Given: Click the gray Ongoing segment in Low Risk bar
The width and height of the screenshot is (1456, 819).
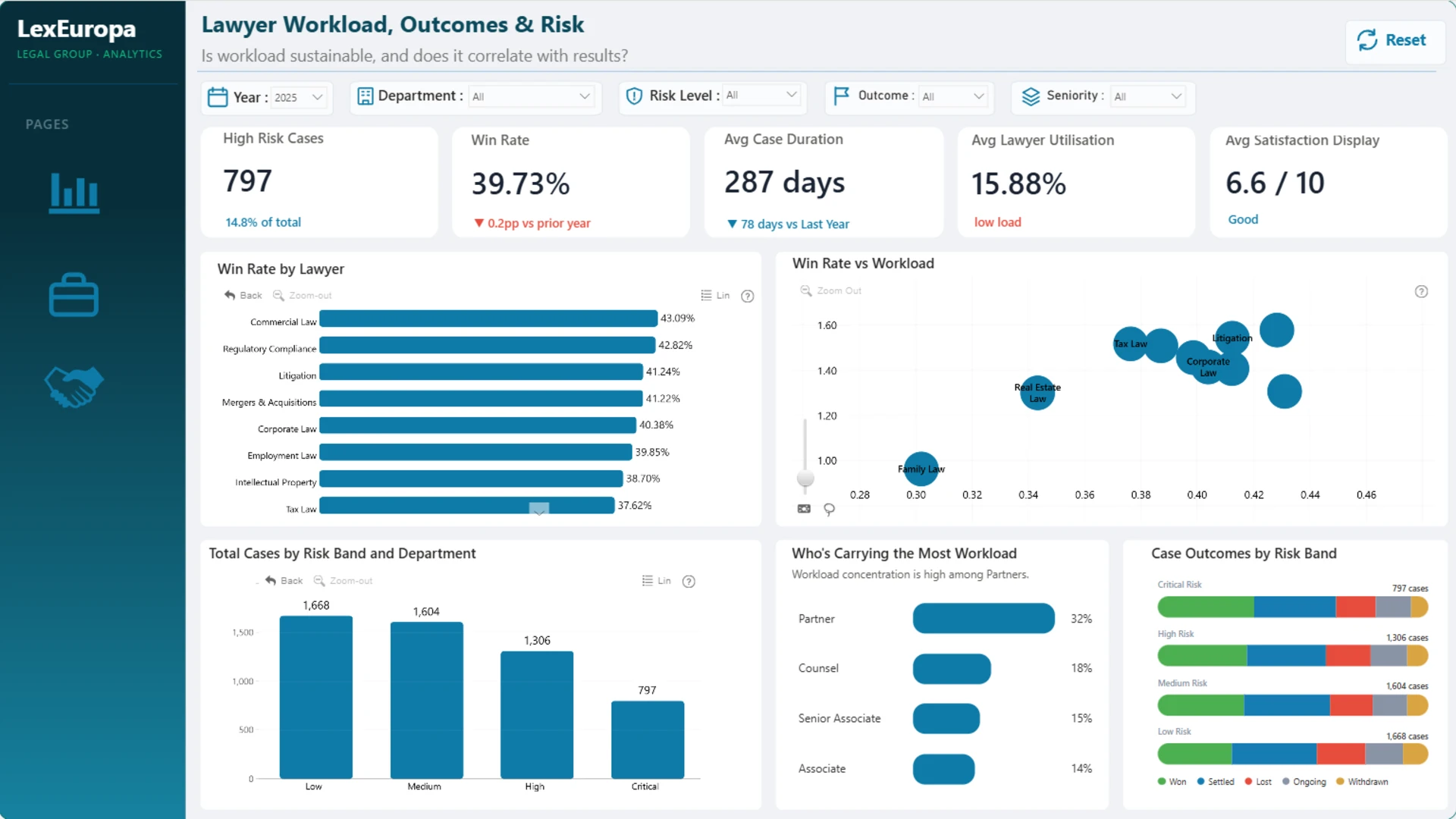Looking at the screenshot, I should coord(1384,754).
